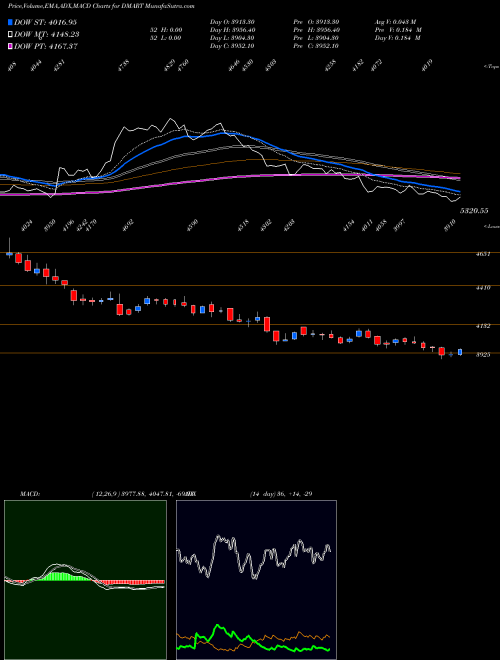Click the 'DOW ST: 4016.93' label
Image resolution: width=500 pixels, height=660 pixels.
45,22
